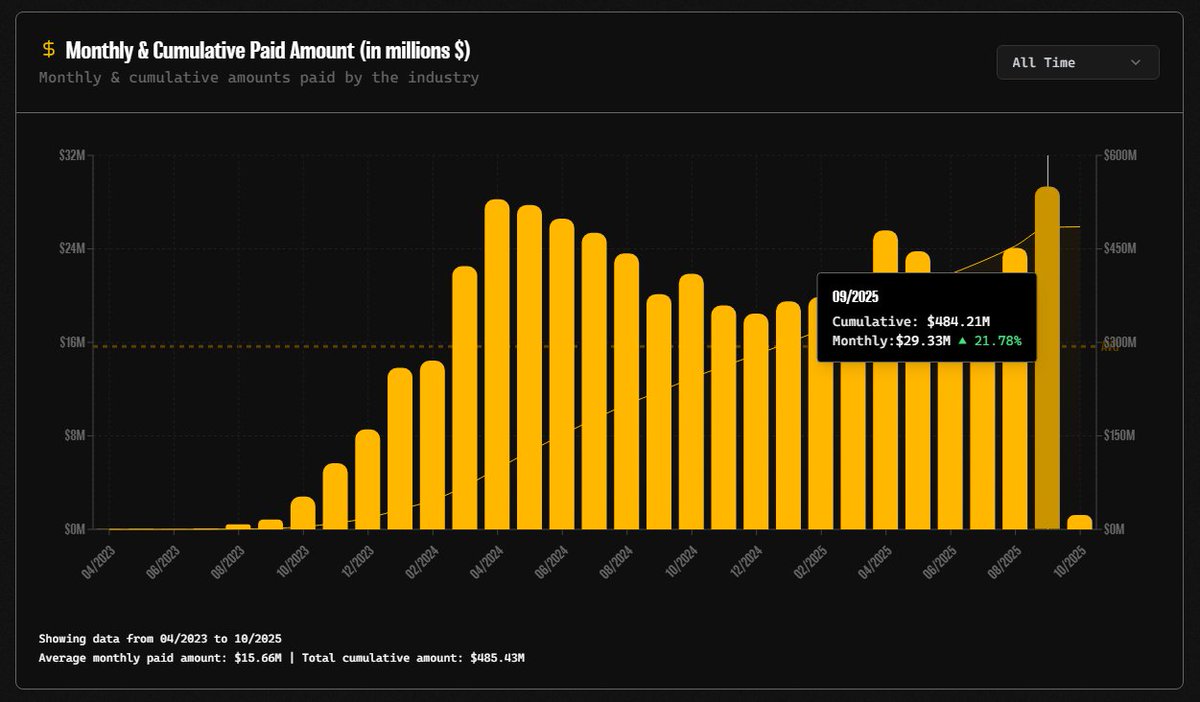Click the $32M left axis label
The image size is (1200, 702).
click(x=70, y=156)
